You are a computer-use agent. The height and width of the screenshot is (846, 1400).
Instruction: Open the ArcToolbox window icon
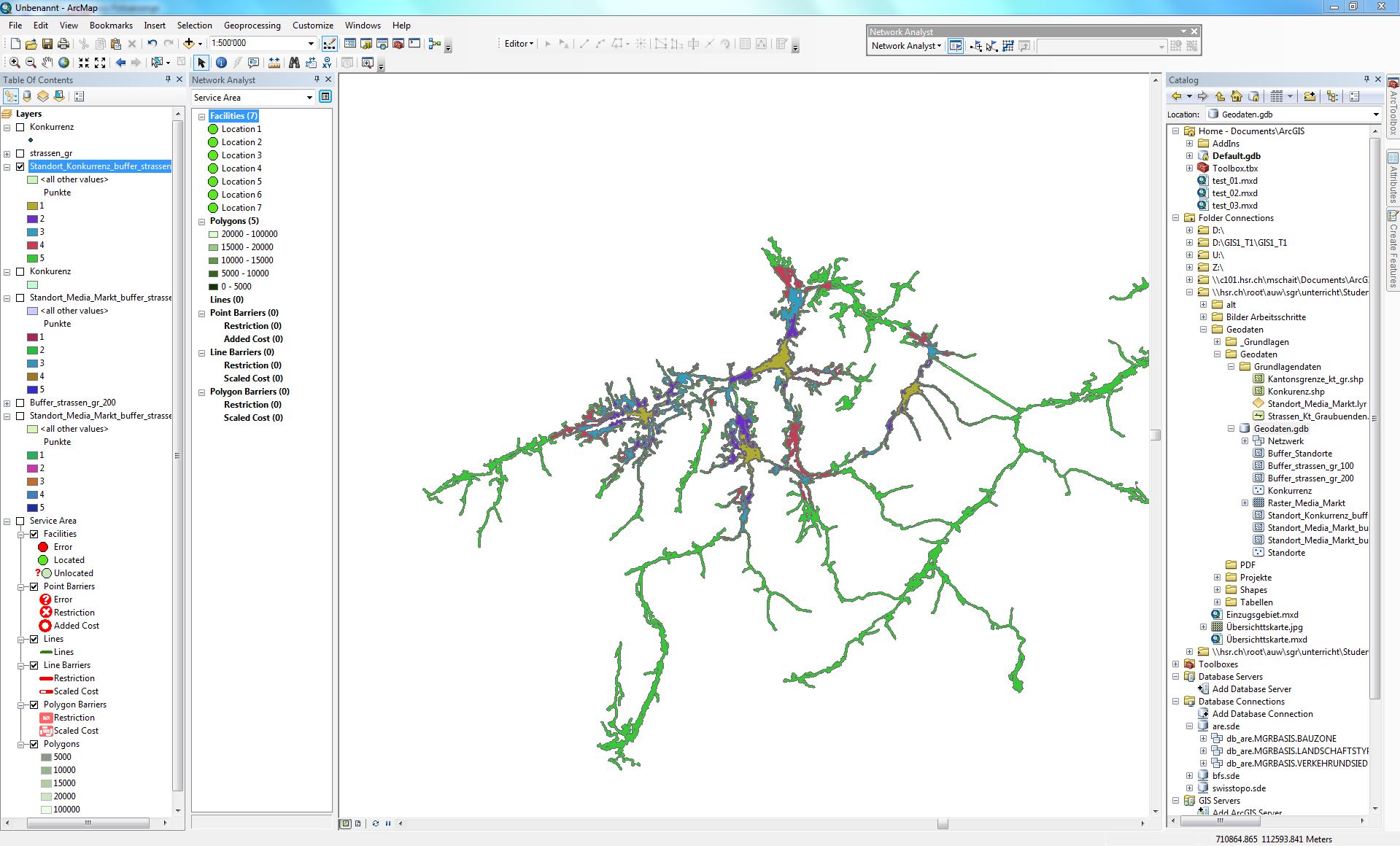(x=398, y=44)
